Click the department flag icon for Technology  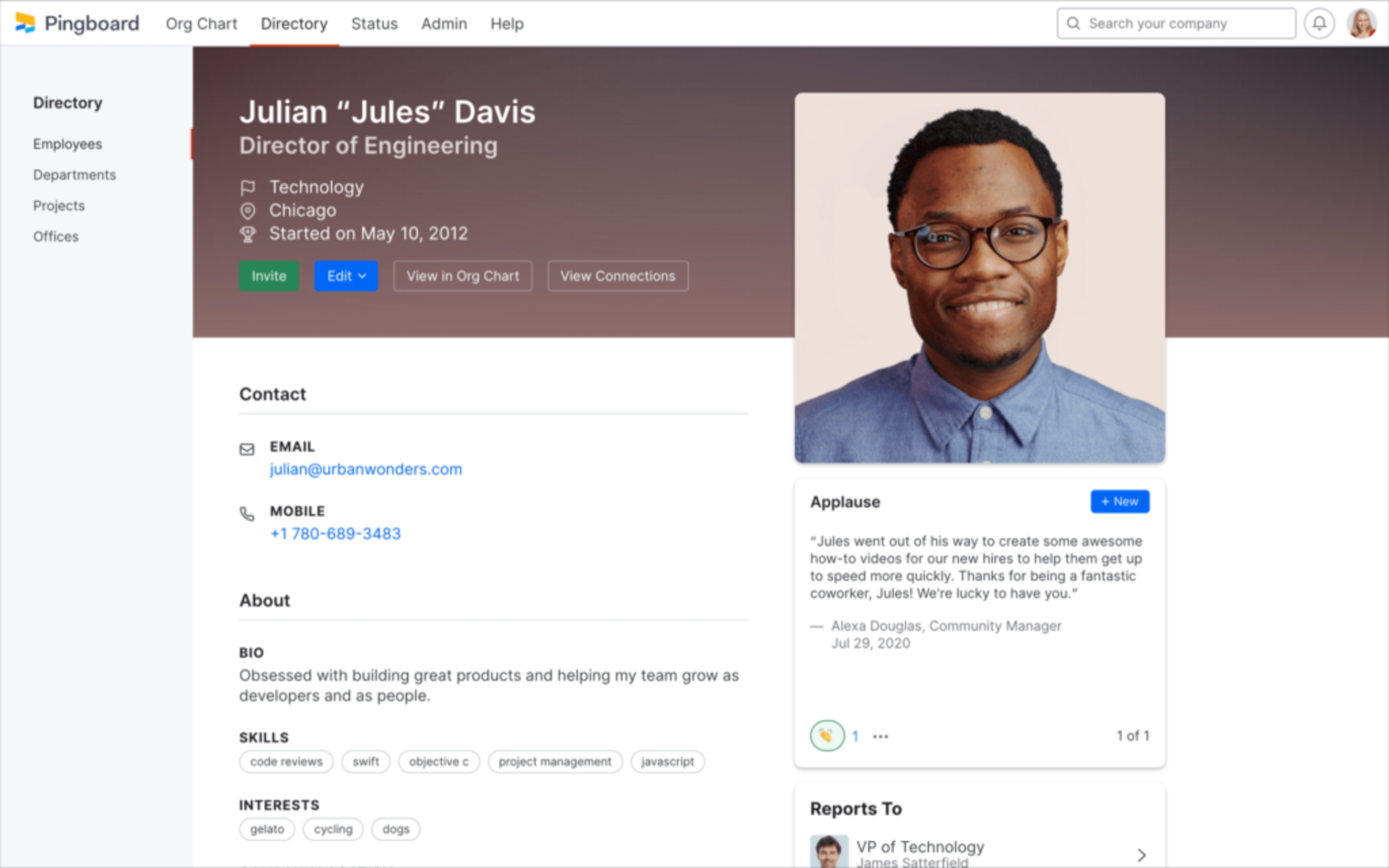coord(248,188)
